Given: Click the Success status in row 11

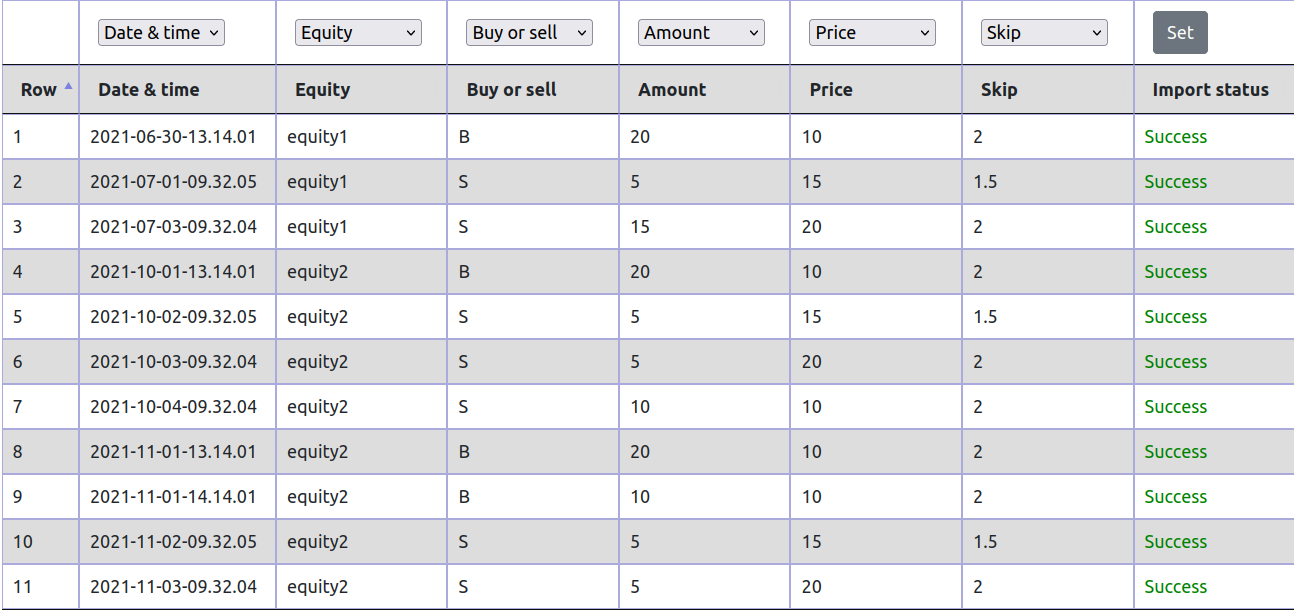Looking at the screenshot, I should click(x=1175, y=587).
